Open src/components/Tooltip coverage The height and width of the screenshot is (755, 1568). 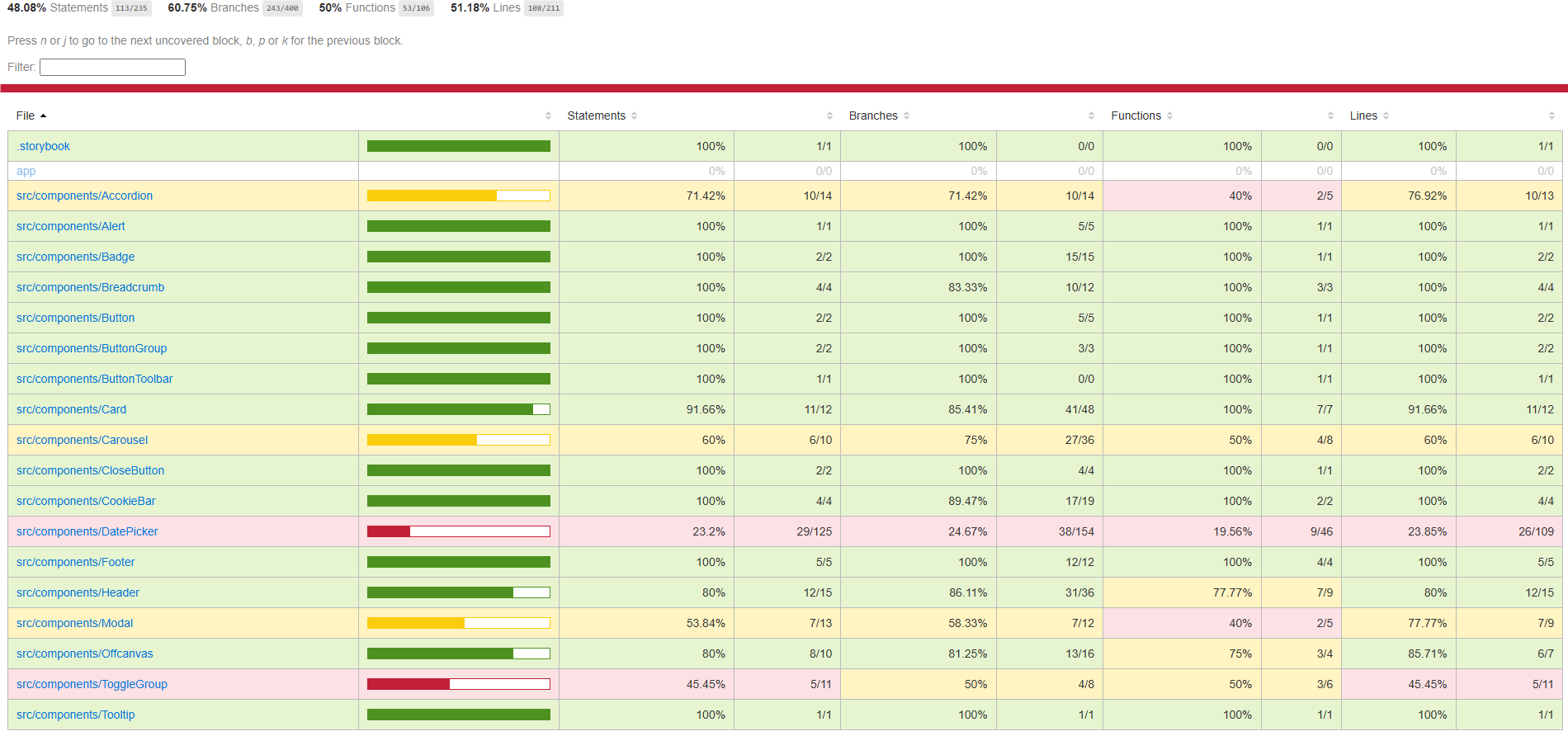(75, 715)
